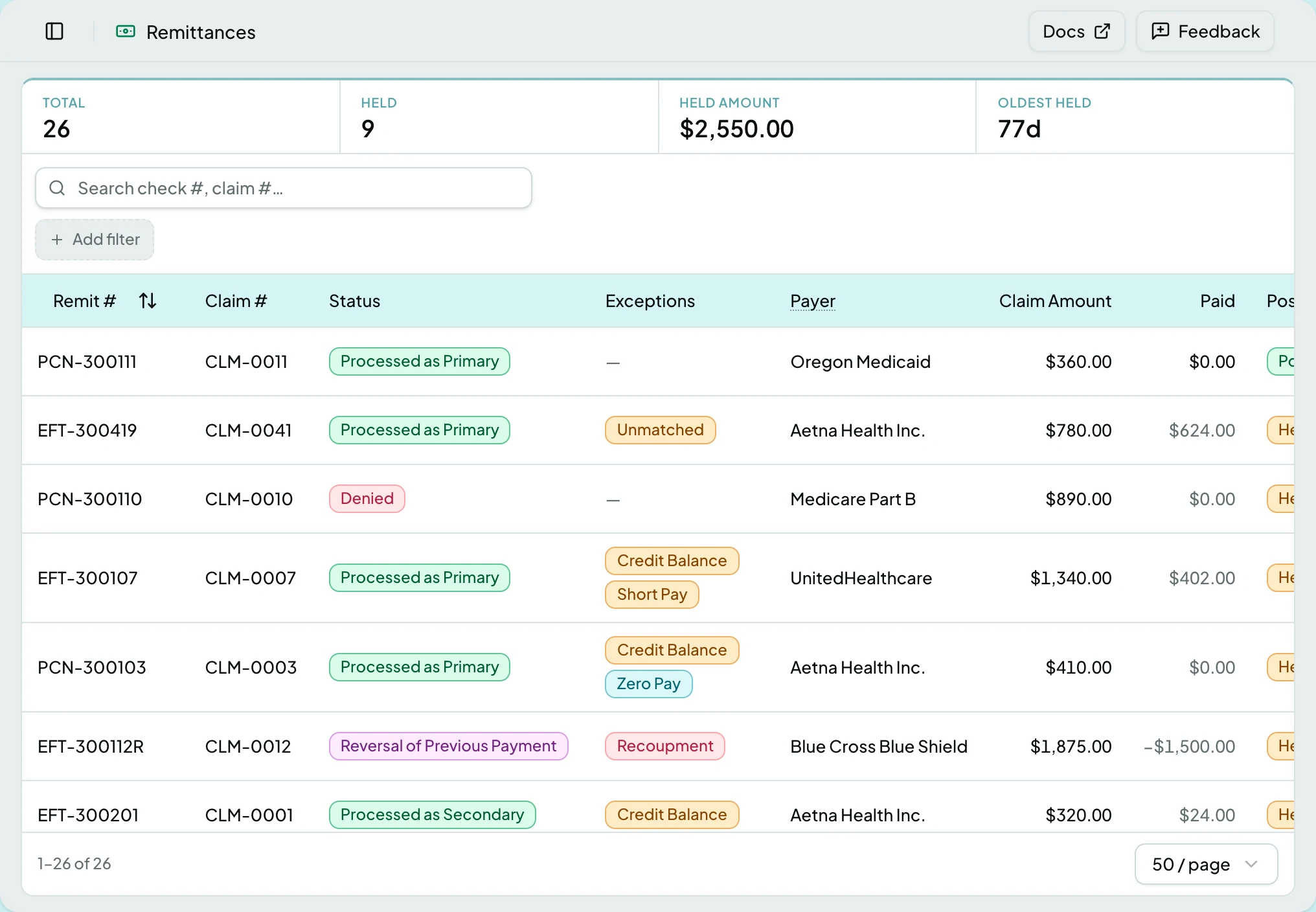
Task: Click the search magnifier icon
Action: (x=57, y=188)
